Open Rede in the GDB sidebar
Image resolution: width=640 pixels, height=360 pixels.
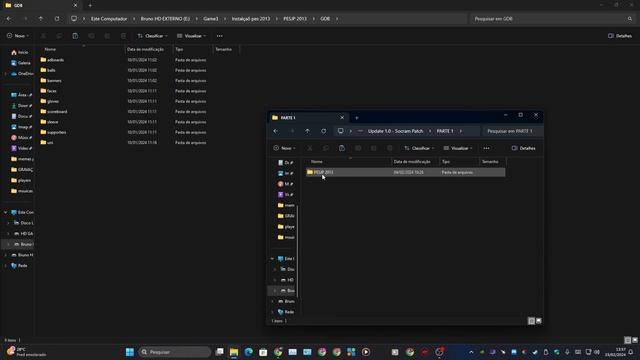(x=19, y=266)
